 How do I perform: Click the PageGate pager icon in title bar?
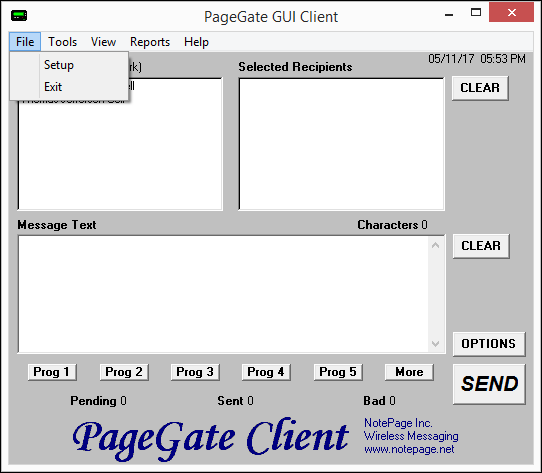(19, 16)
